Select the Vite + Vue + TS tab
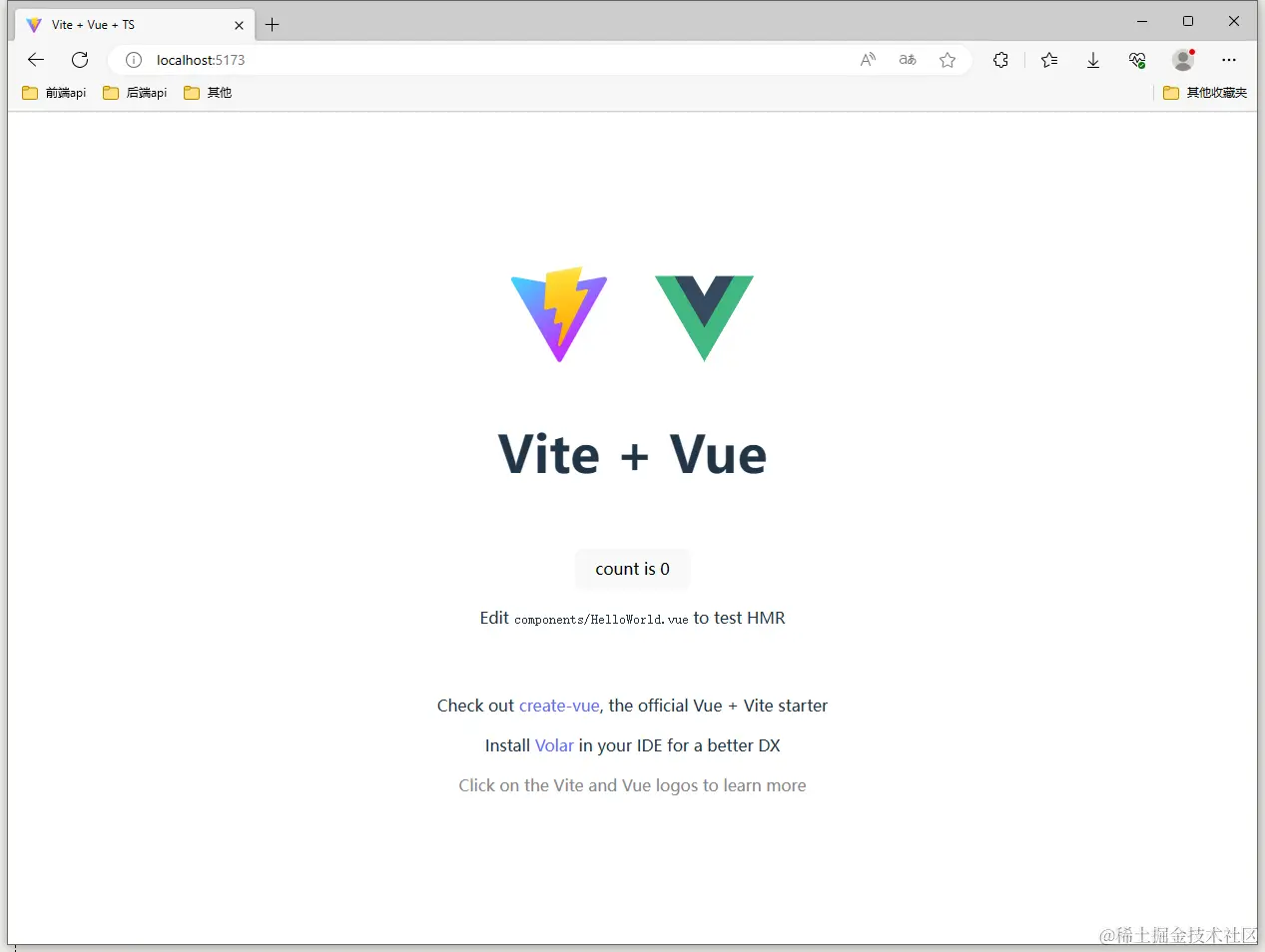Image resolution: width=1265 pixels, height=952 pixels. (135, 25)
